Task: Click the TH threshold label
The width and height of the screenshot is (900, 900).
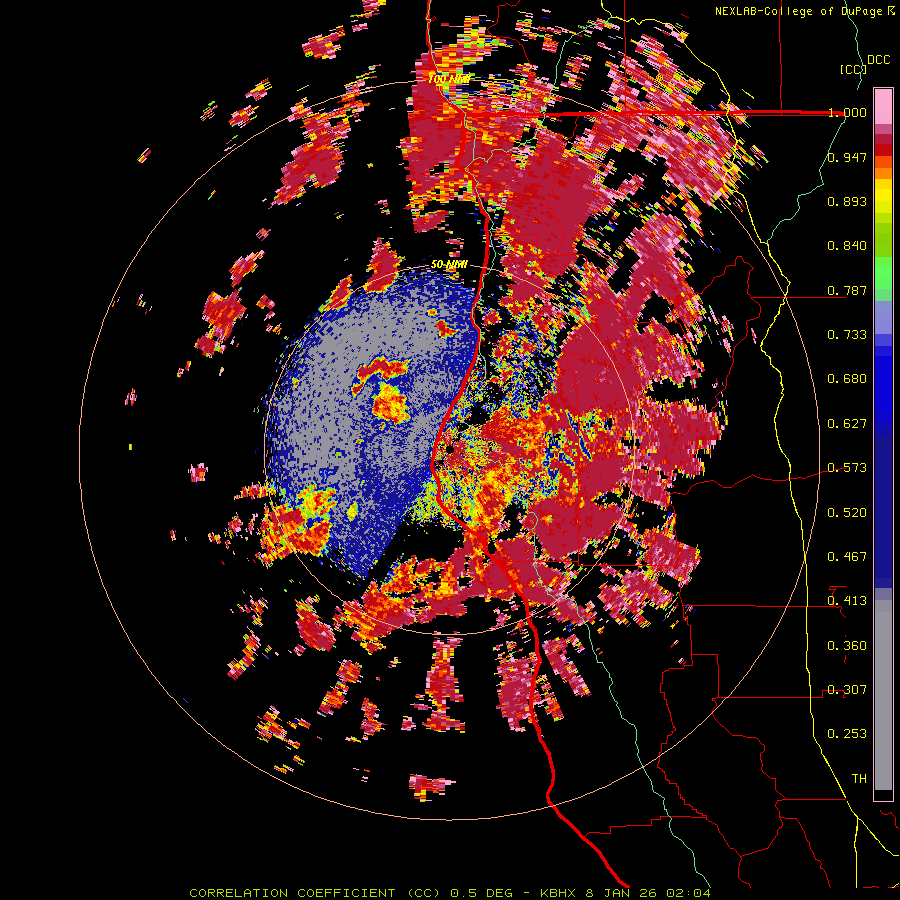Action: click(x=859, y=779)
